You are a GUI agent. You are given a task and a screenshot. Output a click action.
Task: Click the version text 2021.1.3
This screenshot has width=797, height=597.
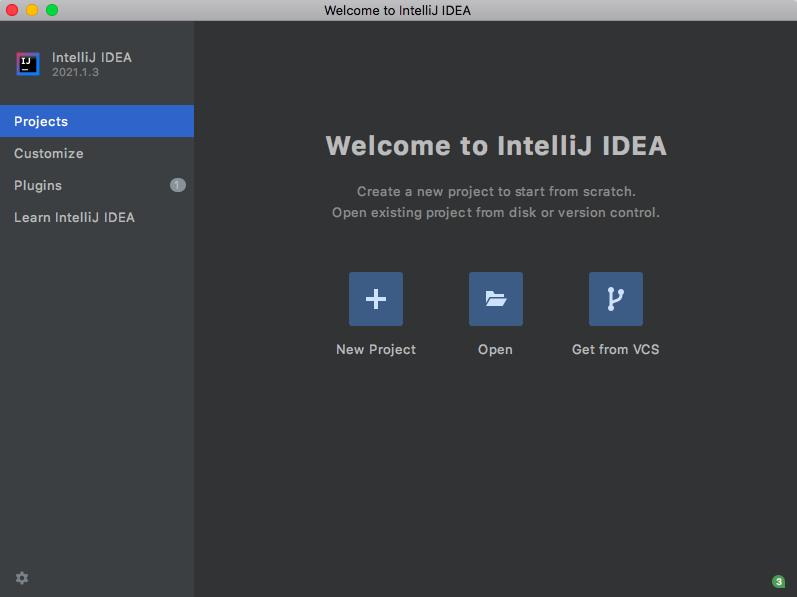click(75, 72)
